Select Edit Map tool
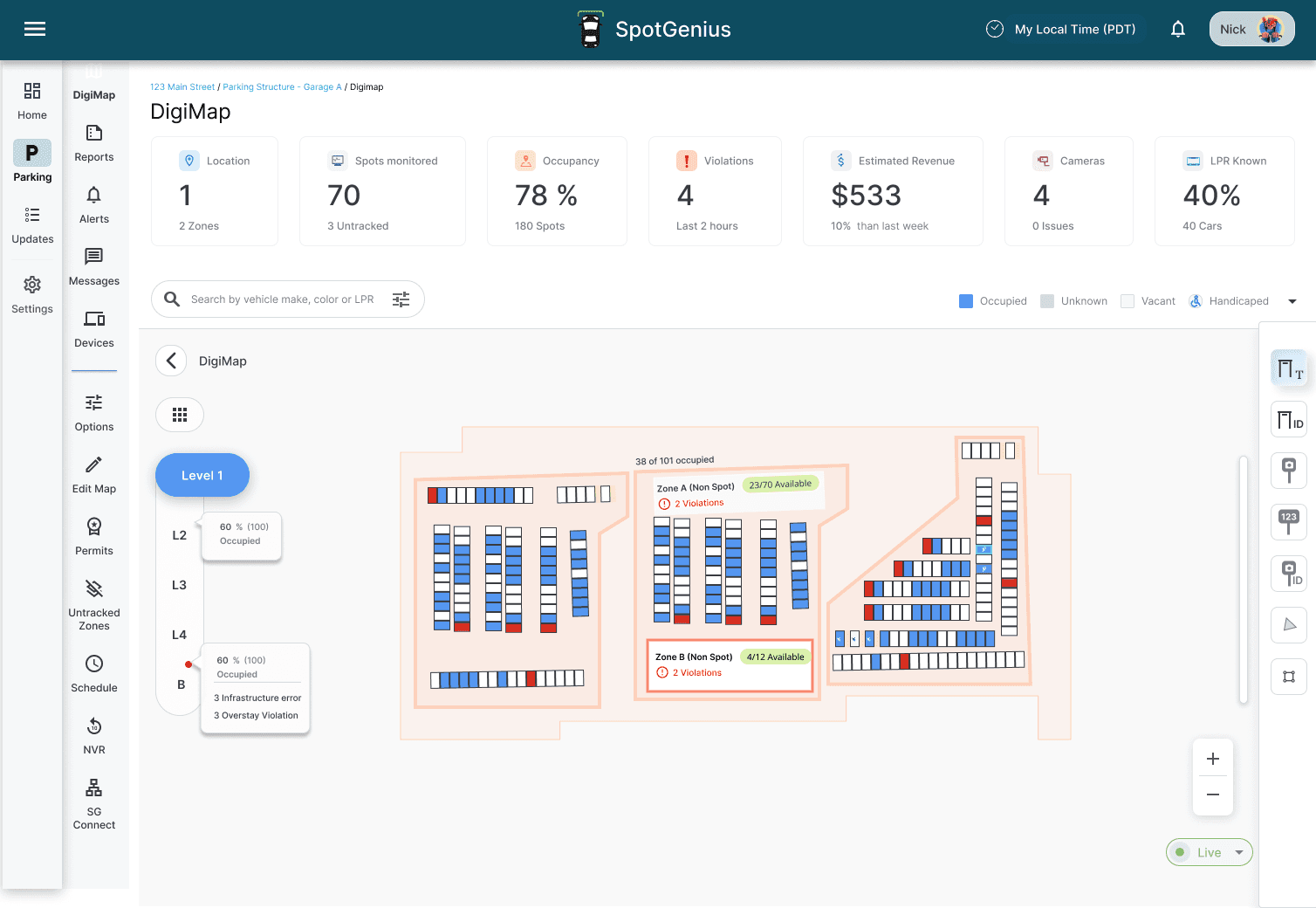 point(94,476)
